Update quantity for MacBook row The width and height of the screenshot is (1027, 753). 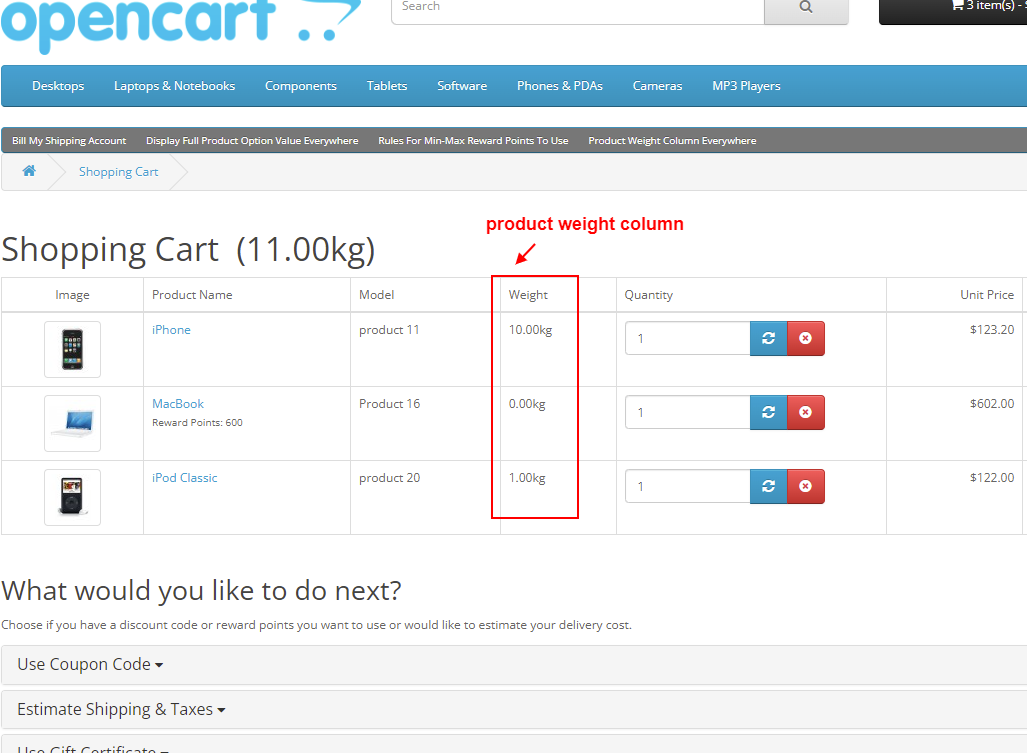coord(768,413)
